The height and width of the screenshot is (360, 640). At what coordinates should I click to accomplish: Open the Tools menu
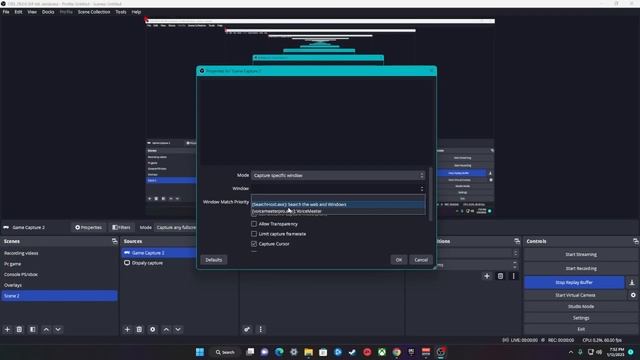[x=121, y=12]
